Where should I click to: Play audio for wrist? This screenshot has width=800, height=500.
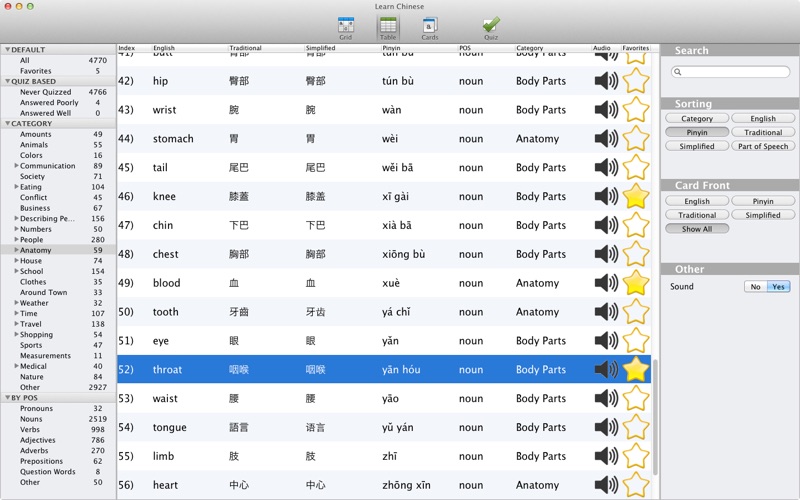coord(606,110)
